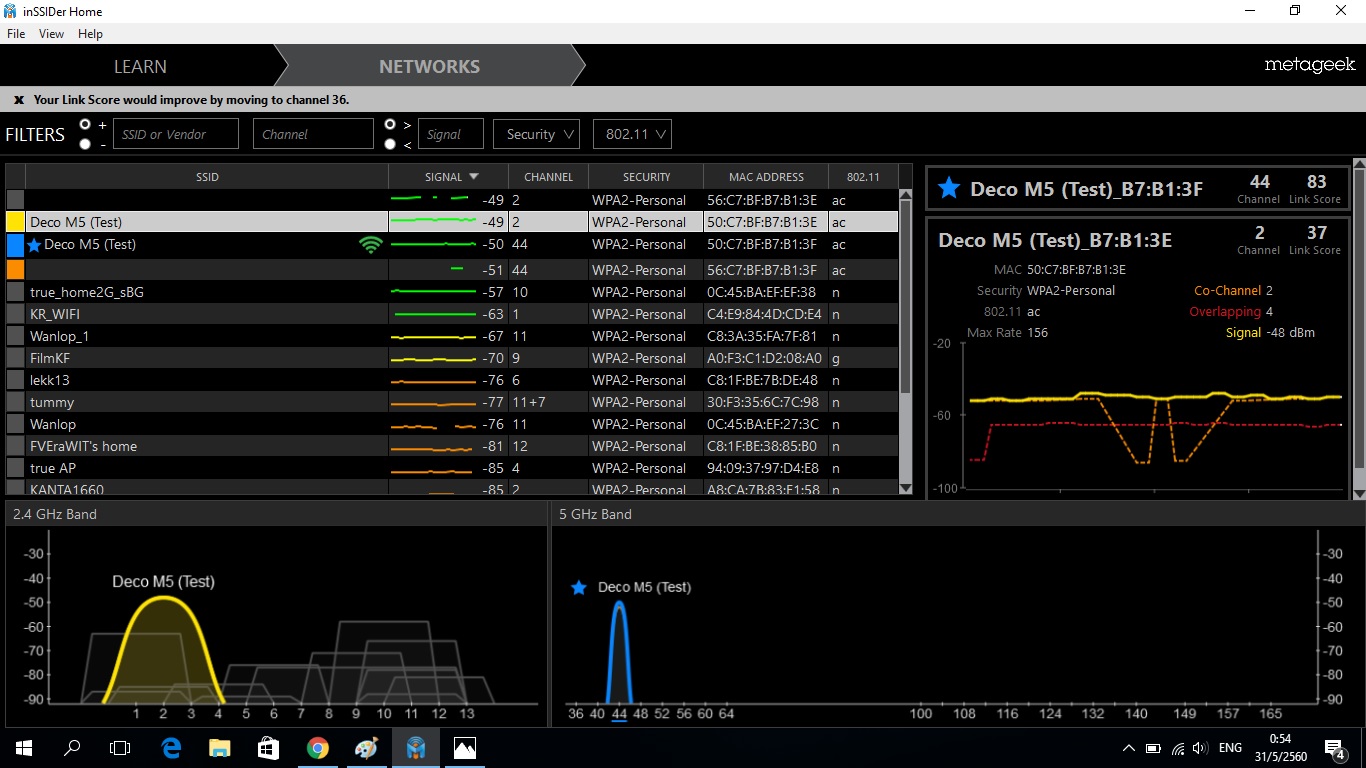The width and height of the screenshot is (1366, 768).
Task: Click the gray swatch beside FilmKF
Action: point(15,358)
